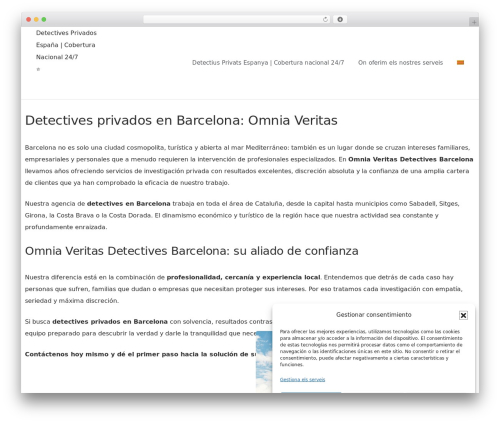Screen dimensions: 500x423
Task: Click the browser reload icon
Action: tap(325, 20)
